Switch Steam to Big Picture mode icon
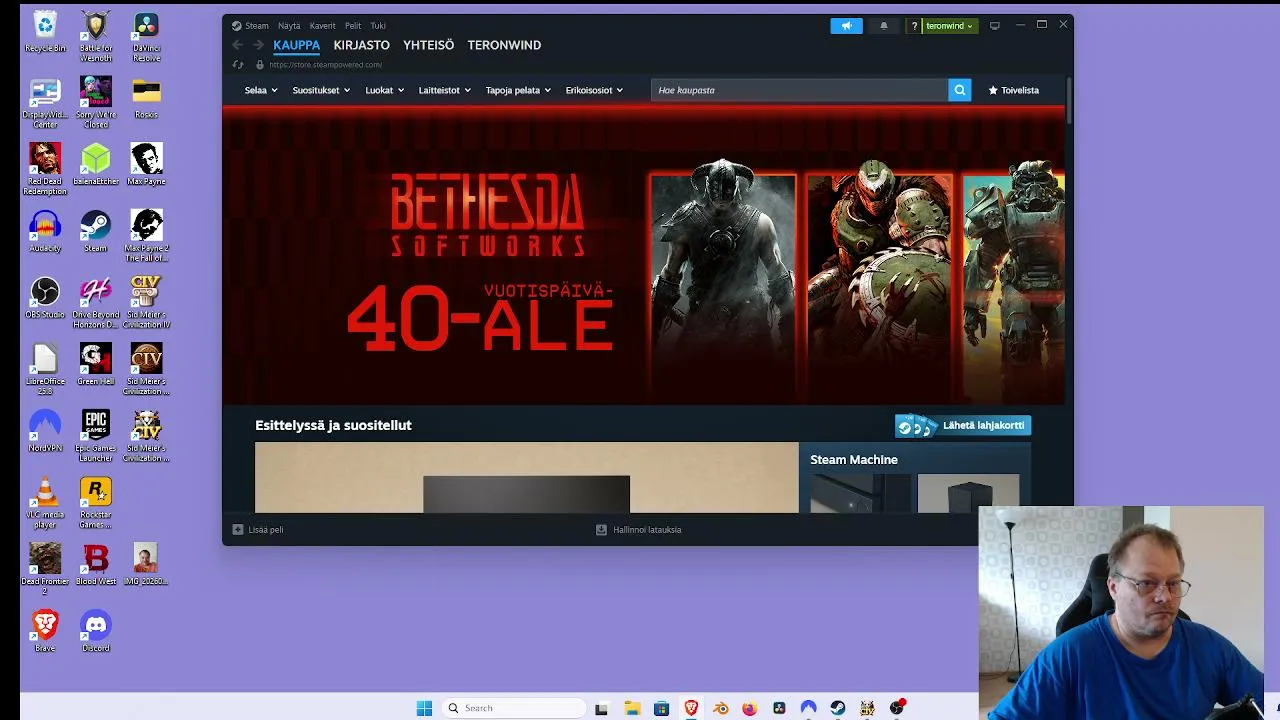 coord(994,26)
